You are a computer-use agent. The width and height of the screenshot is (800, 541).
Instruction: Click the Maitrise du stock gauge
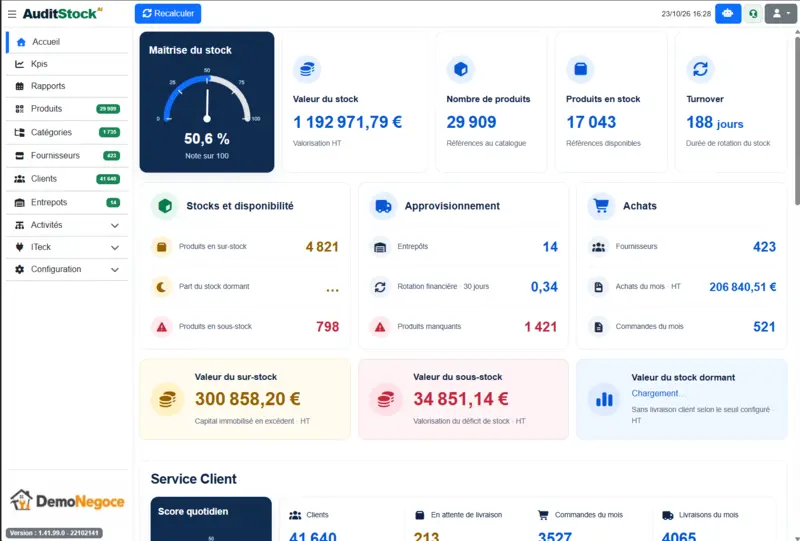click(x=207, y=97)
